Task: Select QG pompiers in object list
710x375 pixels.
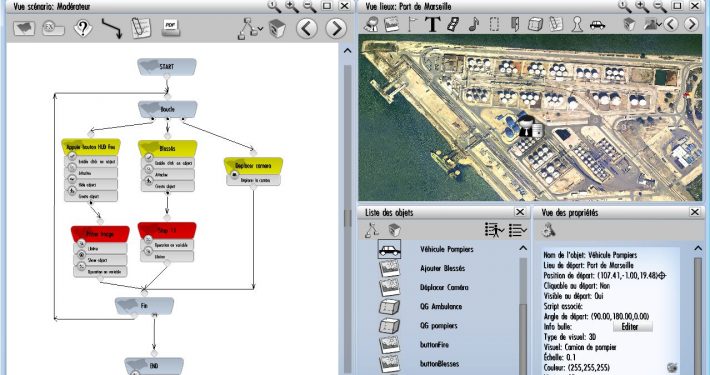Action: (x=439, y=326)
